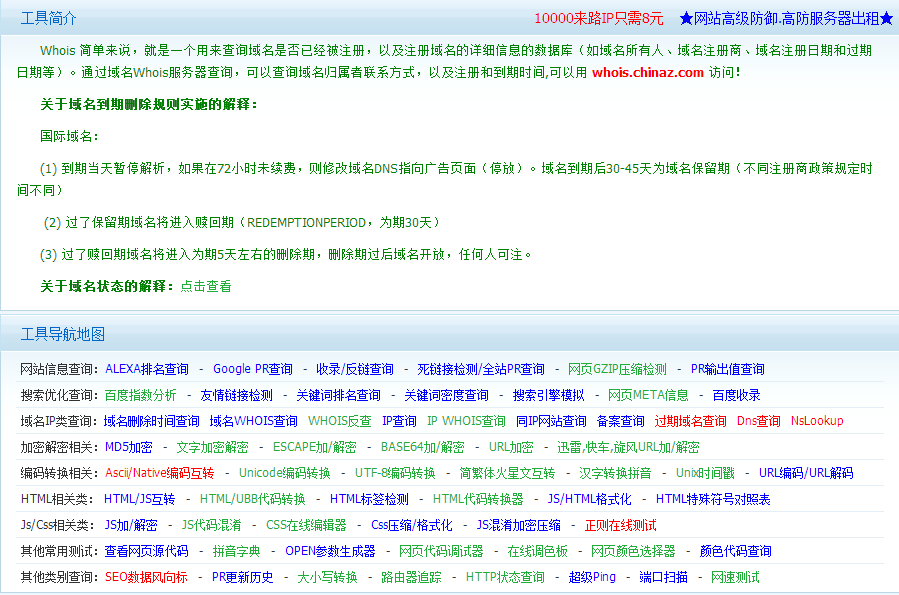Open JS混淆加密压缩 tool
The image size is (899, 595).
pos(519,525)
